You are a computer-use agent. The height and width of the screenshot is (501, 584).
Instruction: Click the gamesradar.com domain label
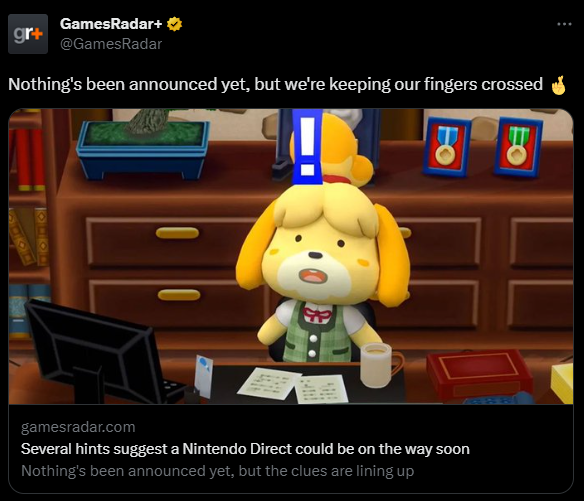tap(78, 427)
